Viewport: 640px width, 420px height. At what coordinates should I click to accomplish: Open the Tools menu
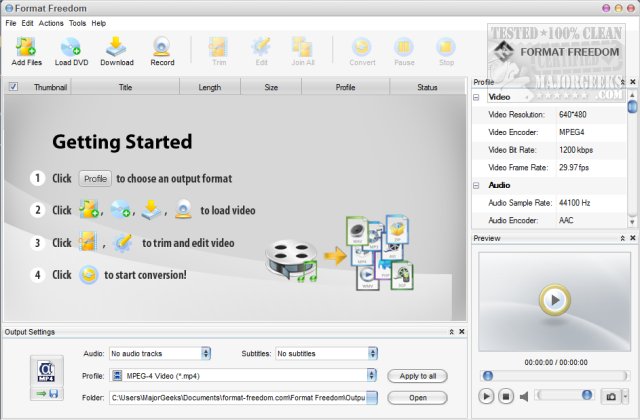pyautogui.click(x=78, y=23)
